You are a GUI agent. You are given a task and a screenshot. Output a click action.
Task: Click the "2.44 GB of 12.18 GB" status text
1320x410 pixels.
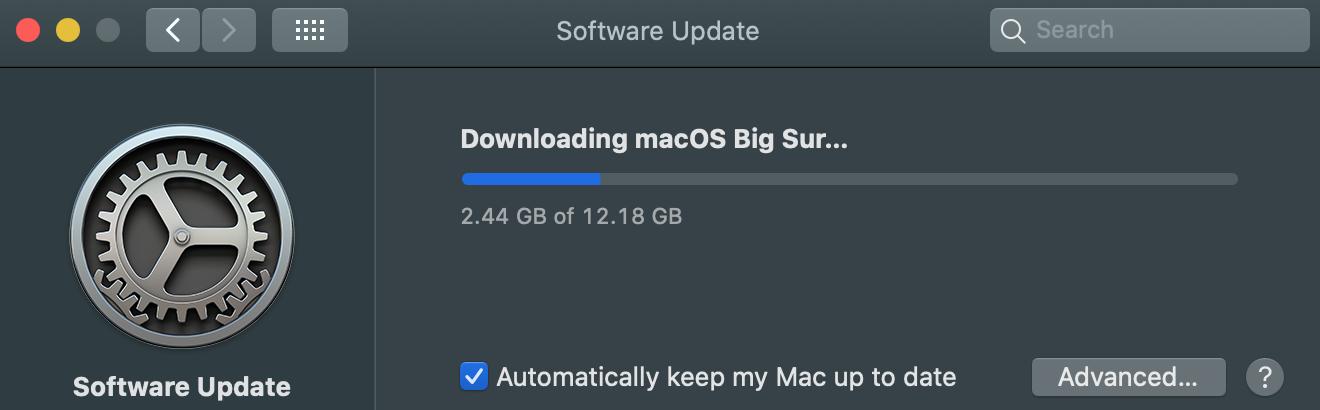(x=571, y=215)
